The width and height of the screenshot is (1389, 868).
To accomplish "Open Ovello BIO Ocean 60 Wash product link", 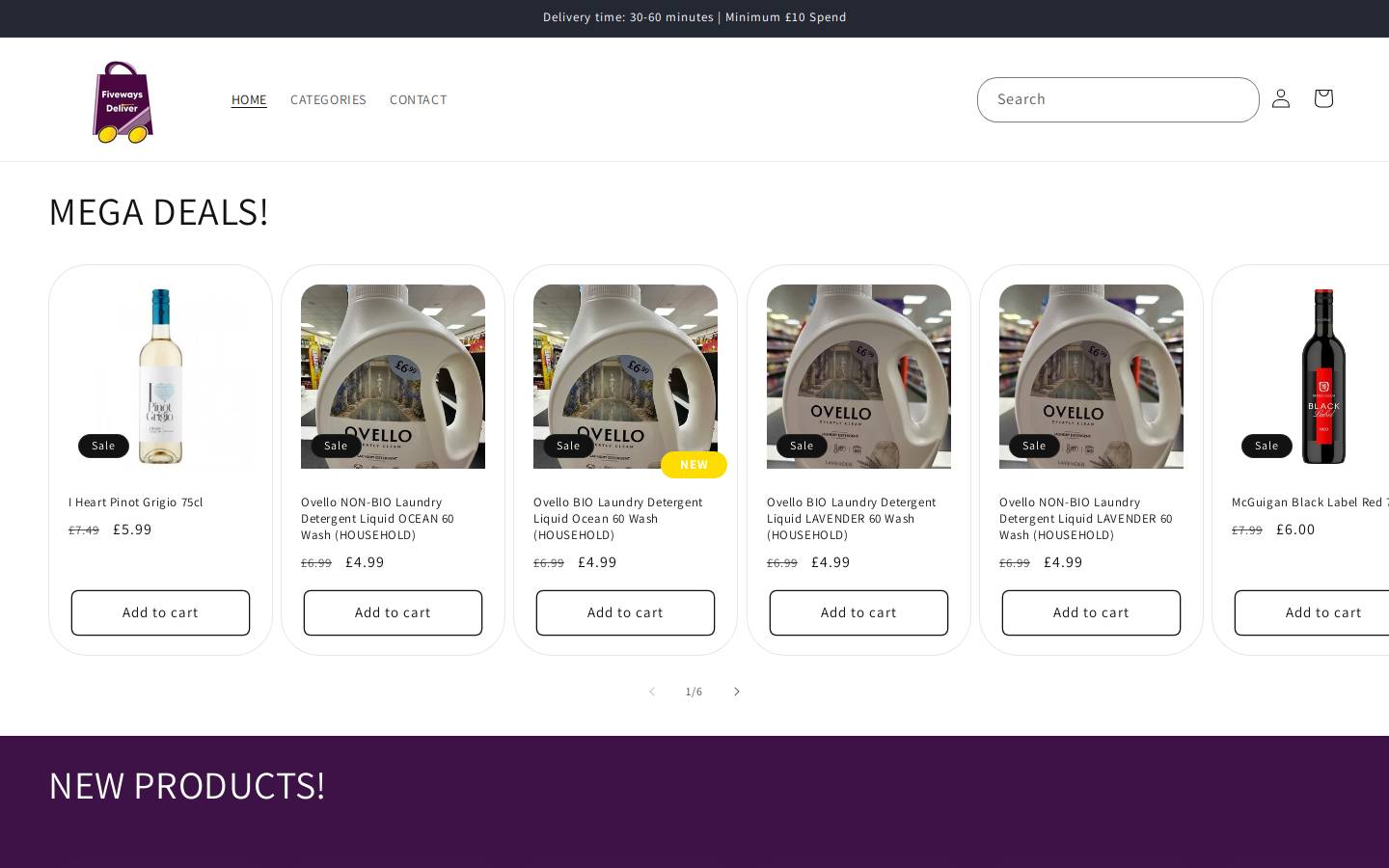I will pos(618,519).
